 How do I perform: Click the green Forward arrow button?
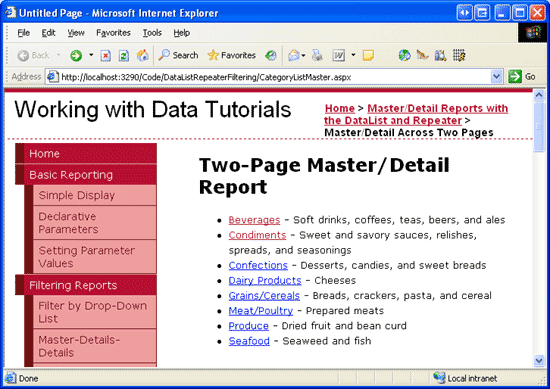point(76,55)
